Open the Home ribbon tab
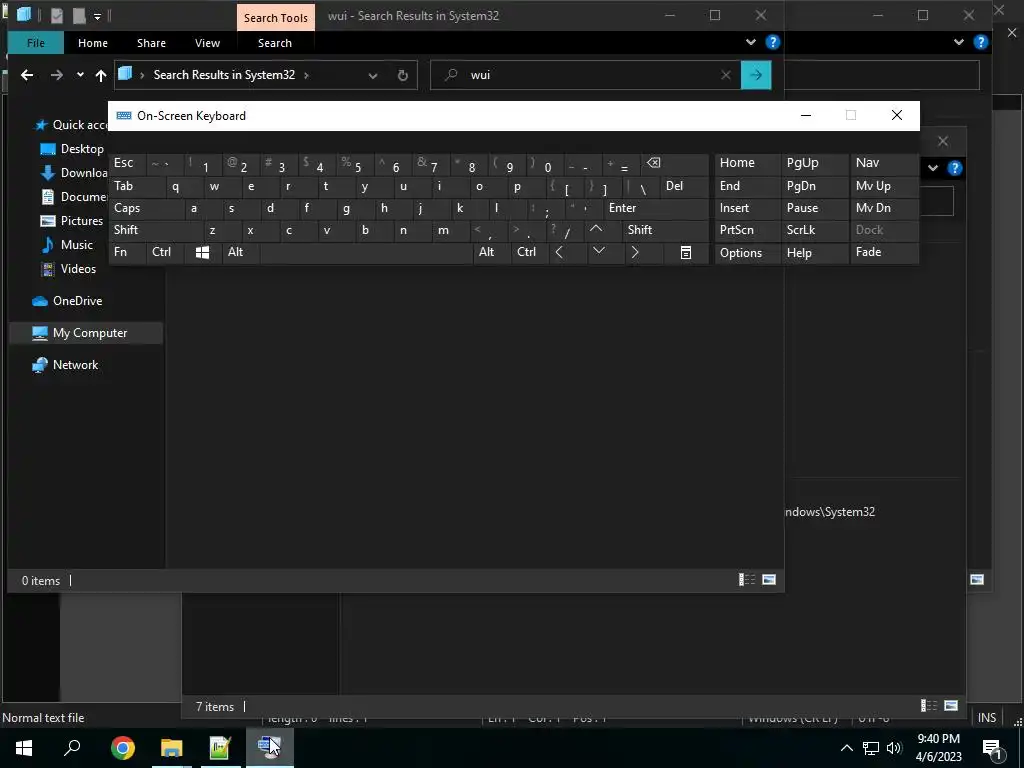Image resolution: width=1024 pixels, height=768 pixels. click(x=93, y=43)
